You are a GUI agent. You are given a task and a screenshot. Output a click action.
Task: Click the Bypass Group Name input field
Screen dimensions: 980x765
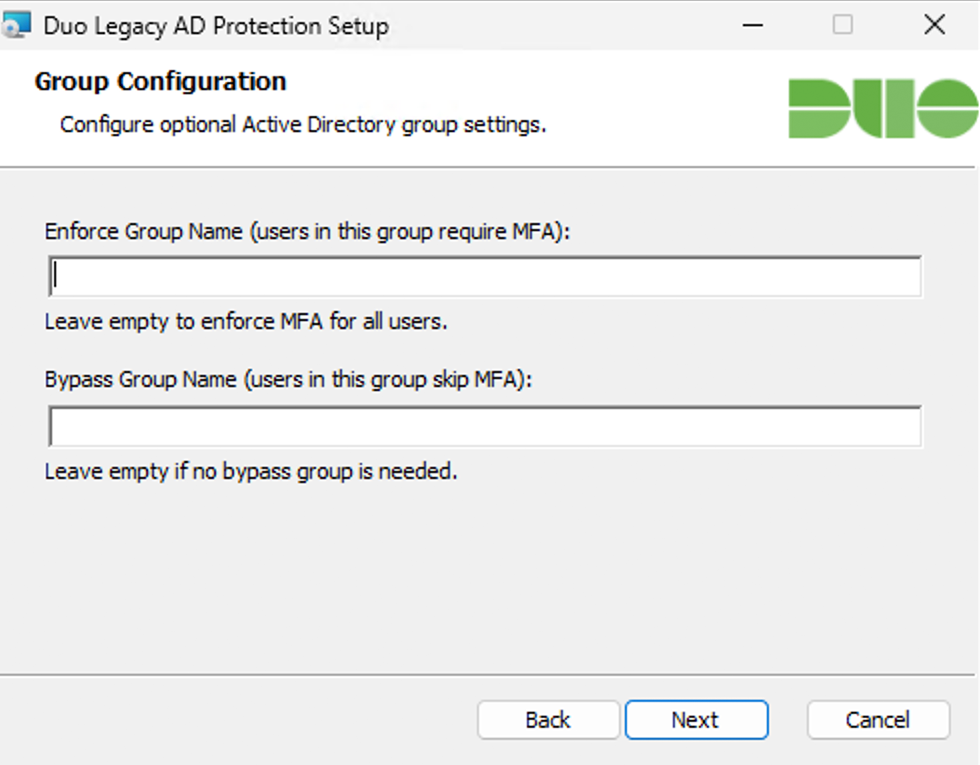click(484, 426)
